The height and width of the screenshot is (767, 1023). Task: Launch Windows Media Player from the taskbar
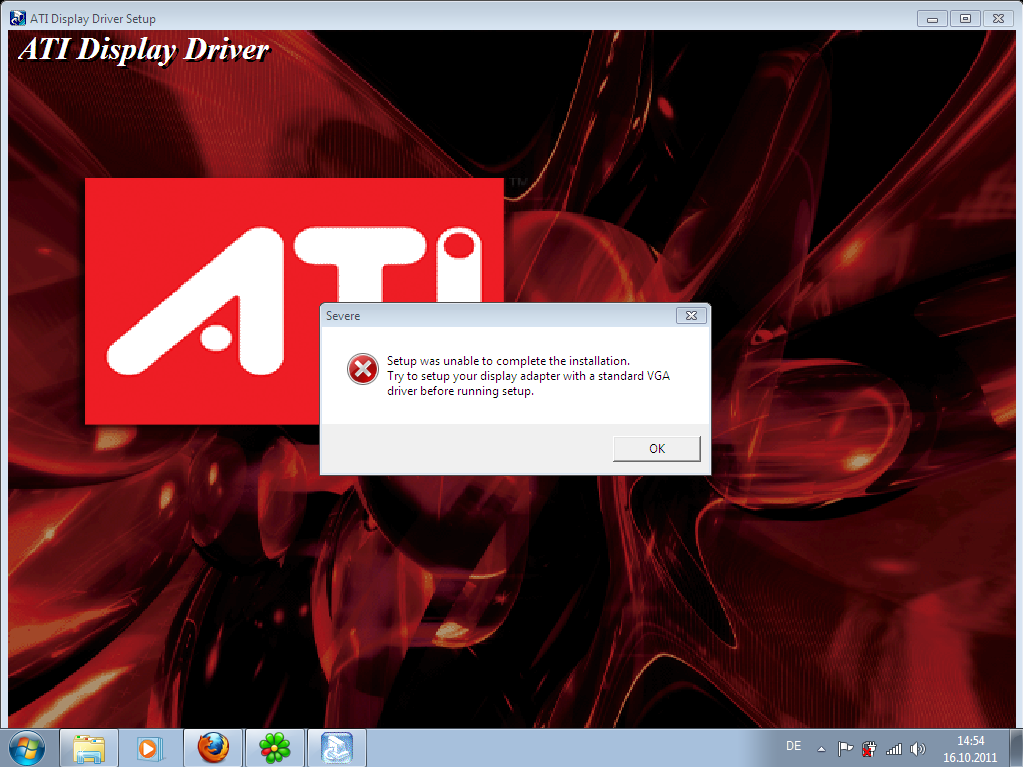click(149, 748)
